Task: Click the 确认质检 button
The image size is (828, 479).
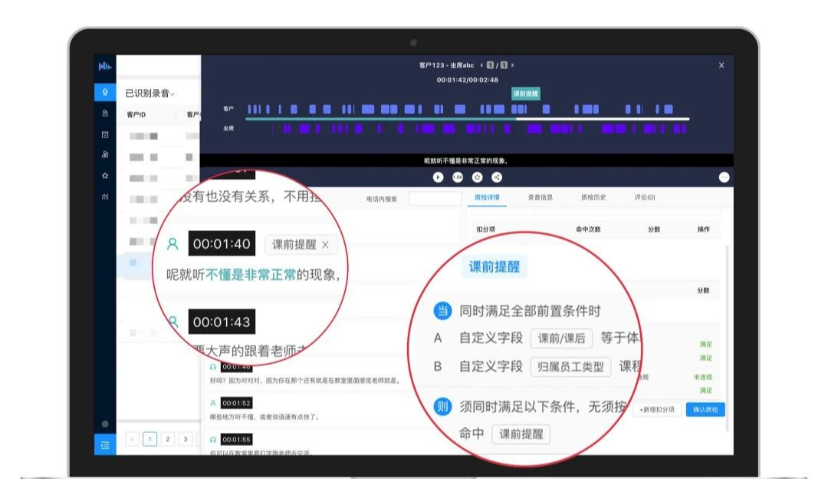Action: pyautogui.click(x=705, y=410)
